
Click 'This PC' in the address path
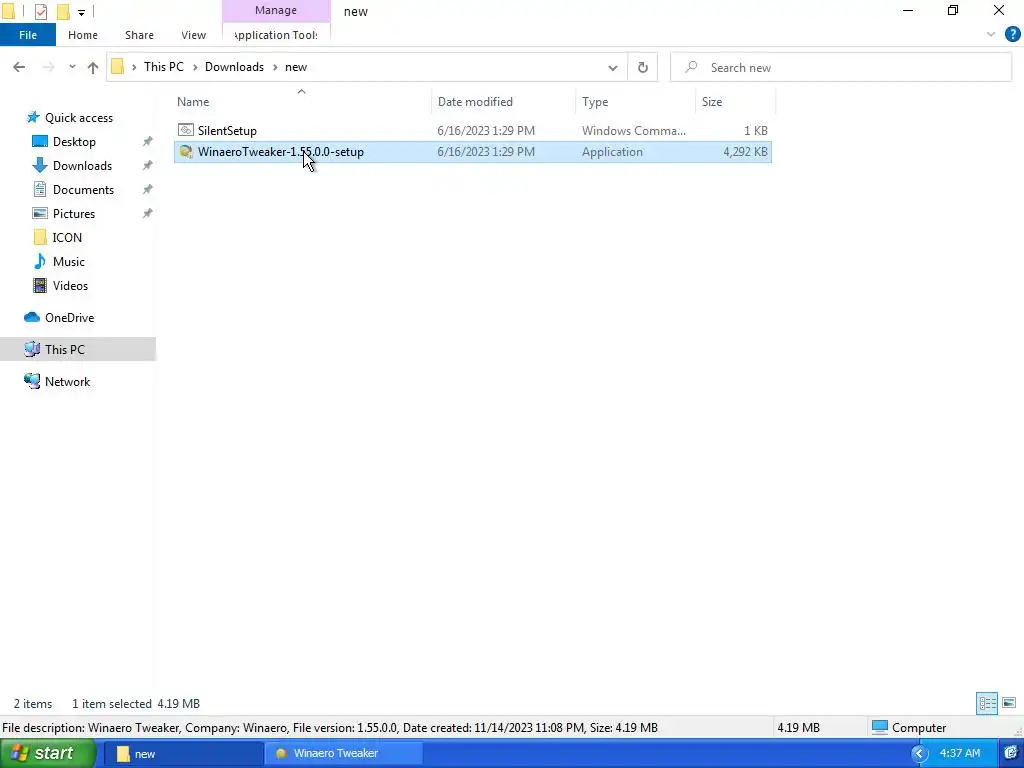[164, 67]
